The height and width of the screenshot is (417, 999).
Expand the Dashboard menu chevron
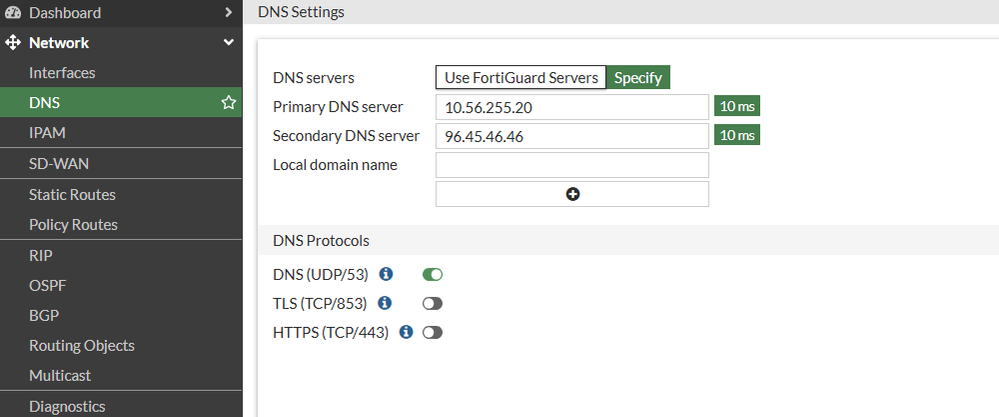tap(229, 13)
